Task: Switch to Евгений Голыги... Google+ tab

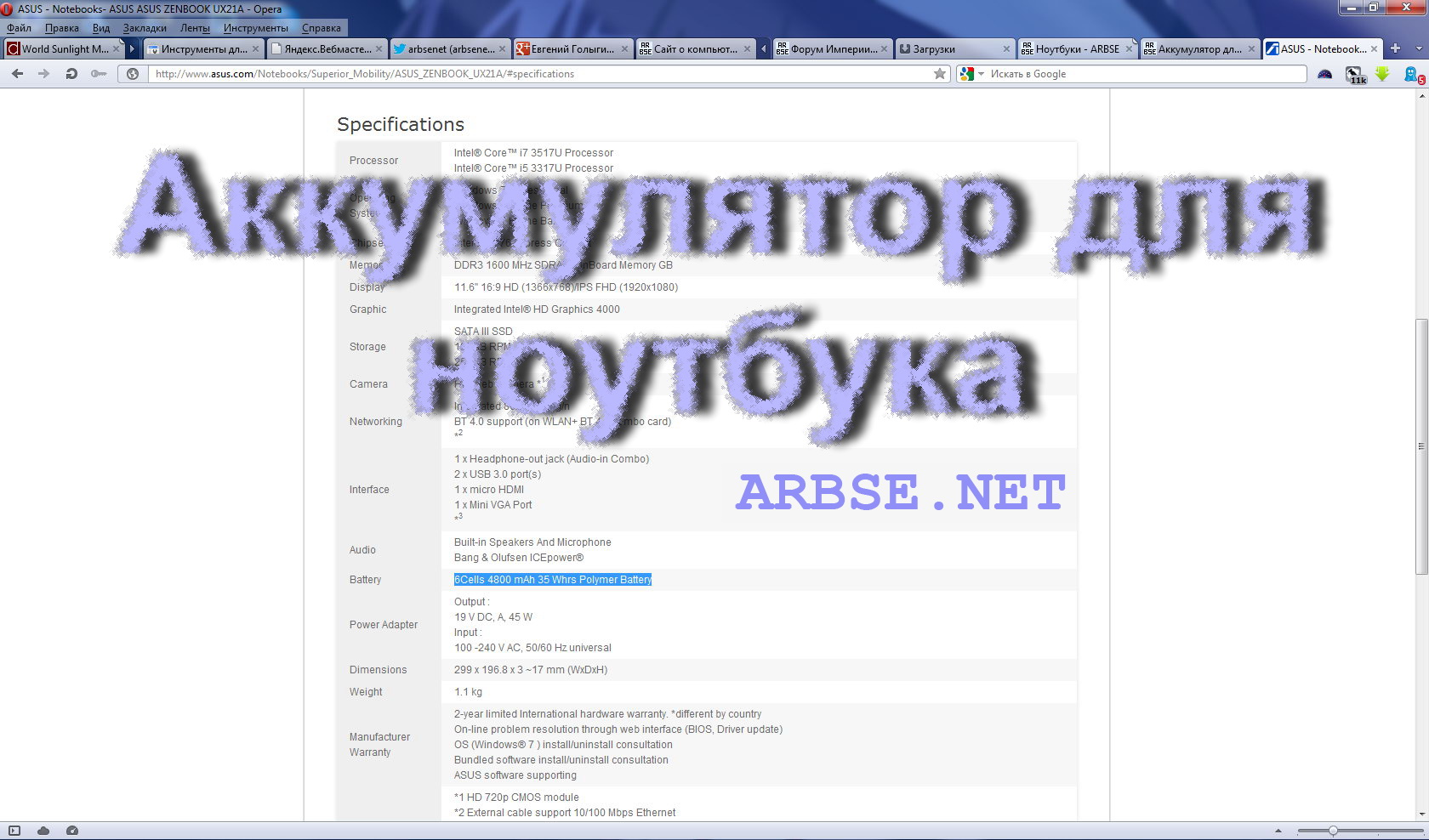Action: point(573,49)
